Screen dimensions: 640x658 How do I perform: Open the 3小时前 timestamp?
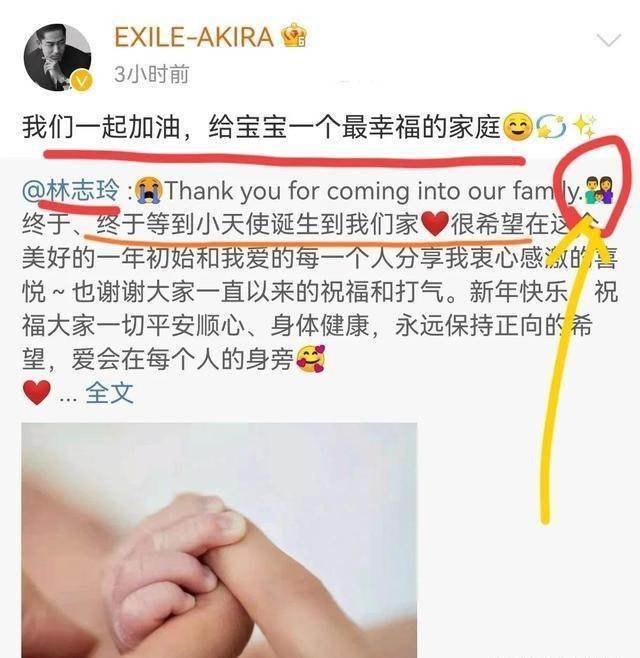[x=152, y=75]
